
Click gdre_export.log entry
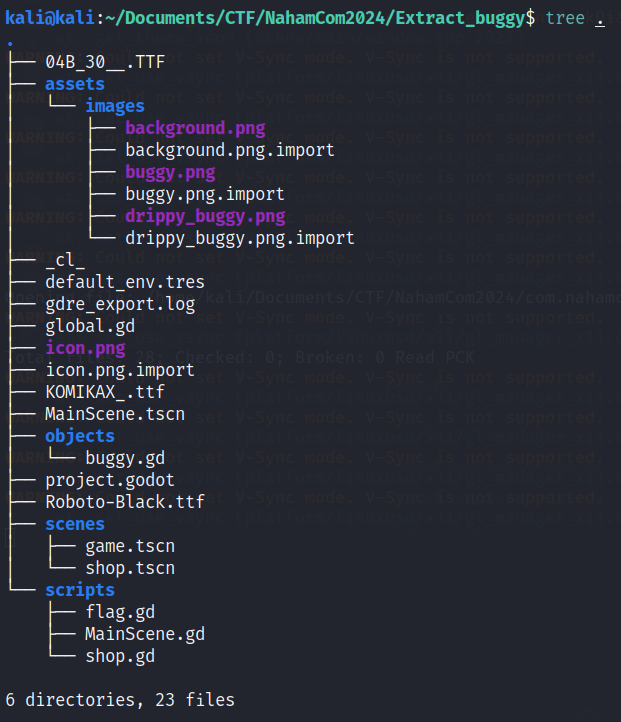coord(120,304)
